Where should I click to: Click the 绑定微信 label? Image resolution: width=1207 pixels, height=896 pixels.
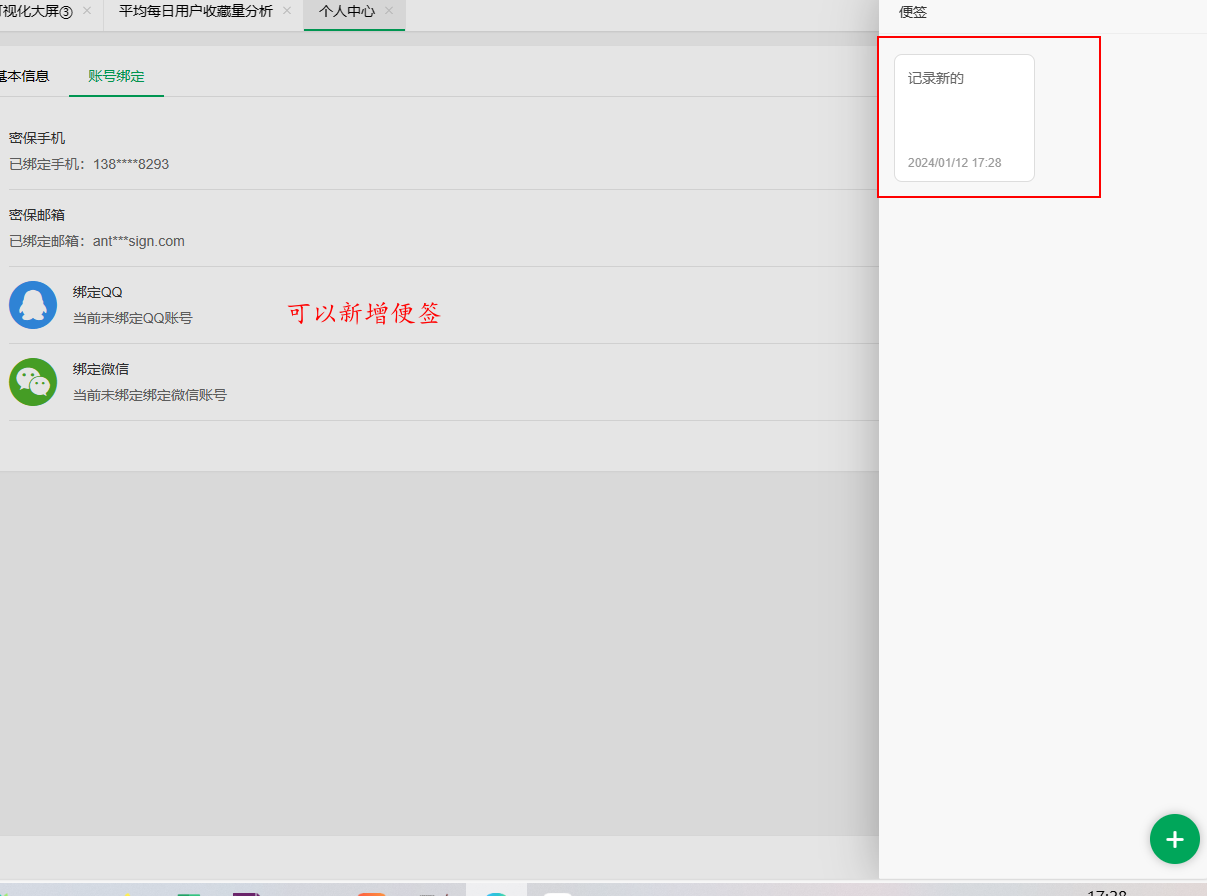coord(101,369)
